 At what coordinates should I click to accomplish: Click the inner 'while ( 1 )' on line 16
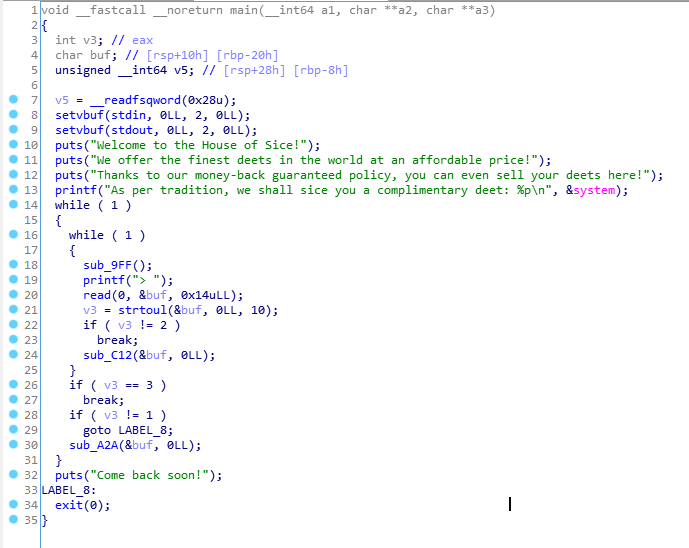pos(107,235)
